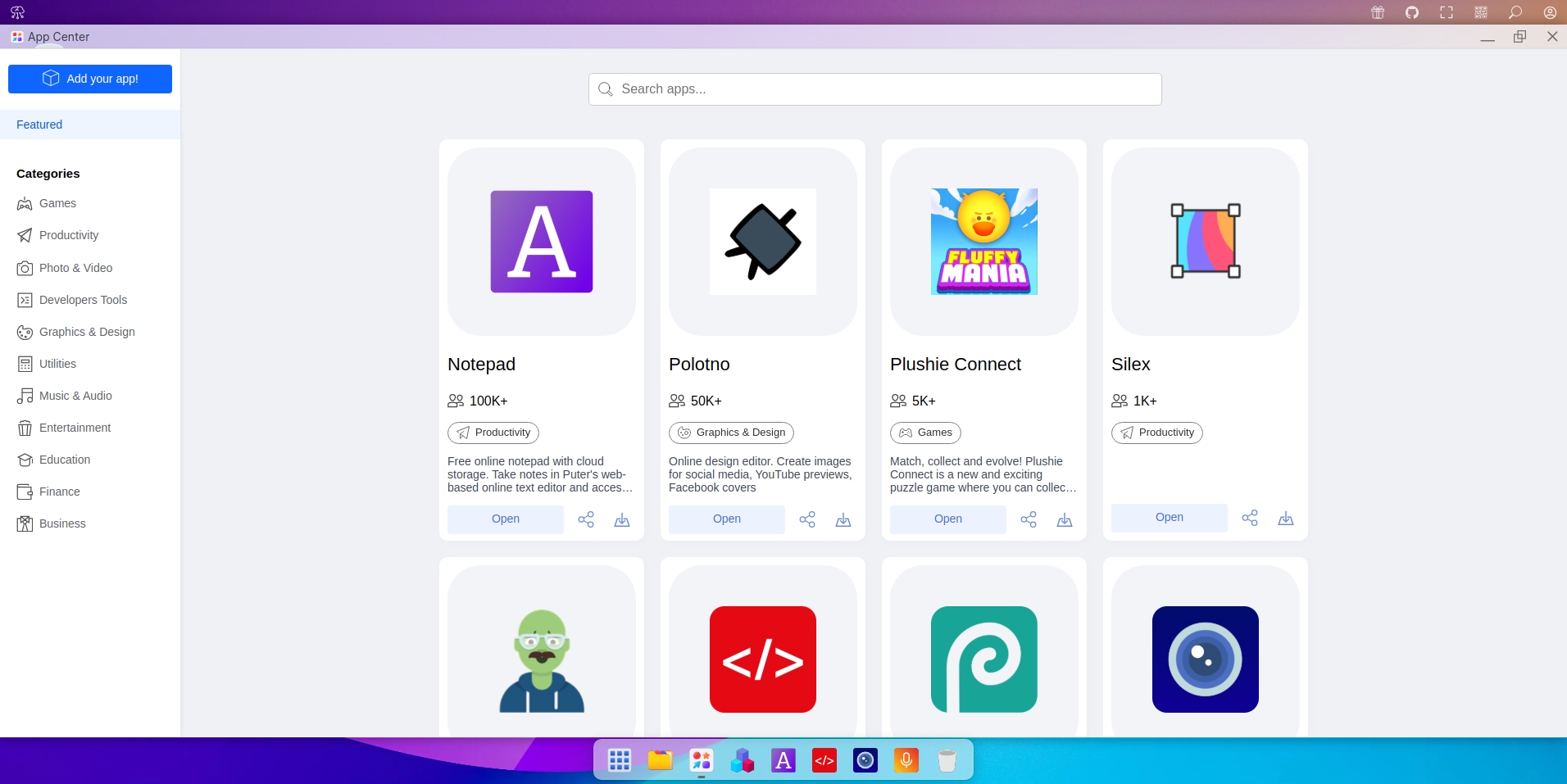Browse the Productivity category in sidebar
The height and width of the screenshot is (784, 1567).
point(90,235)
